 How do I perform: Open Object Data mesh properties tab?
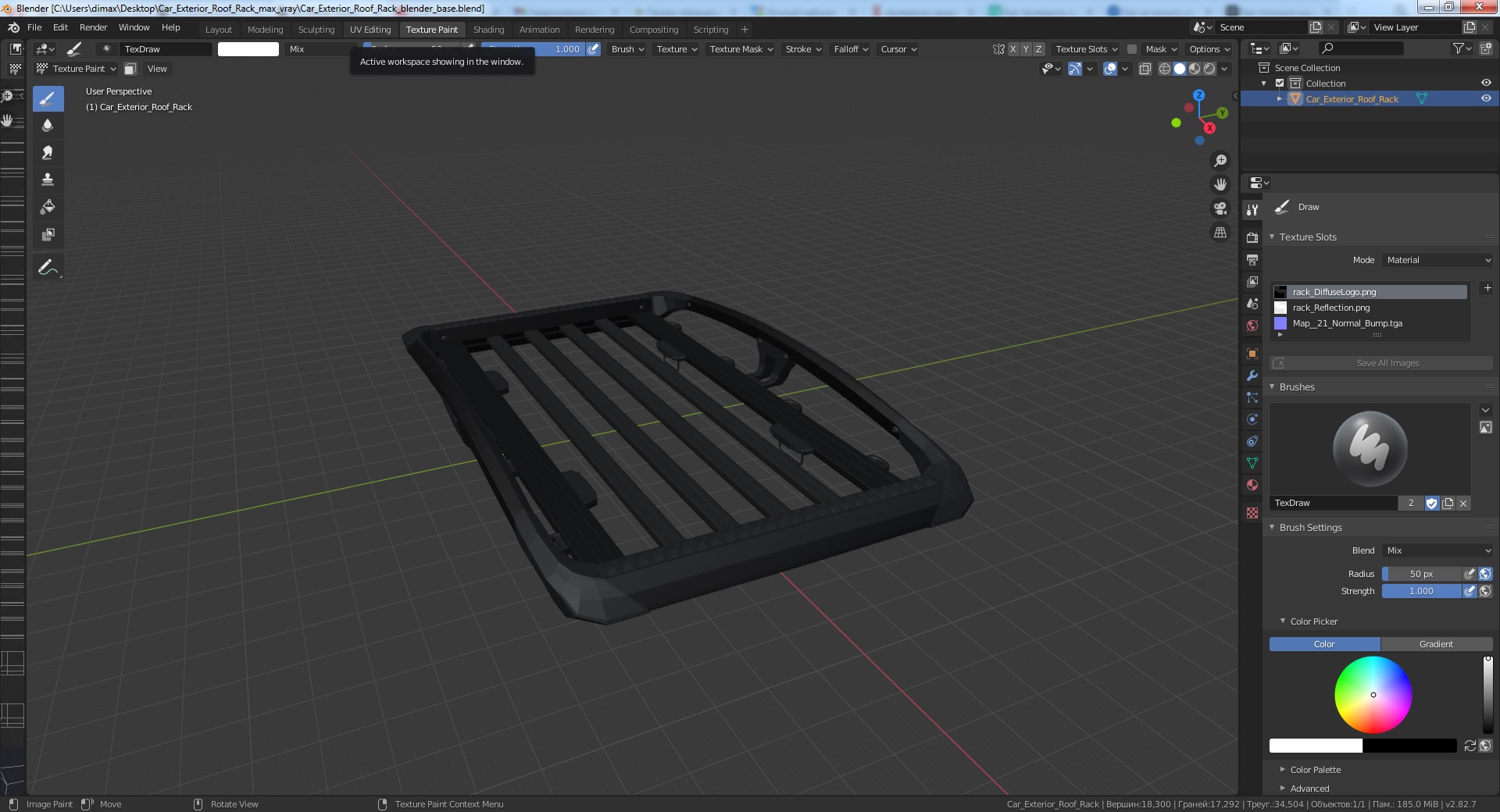point(1252,463)
